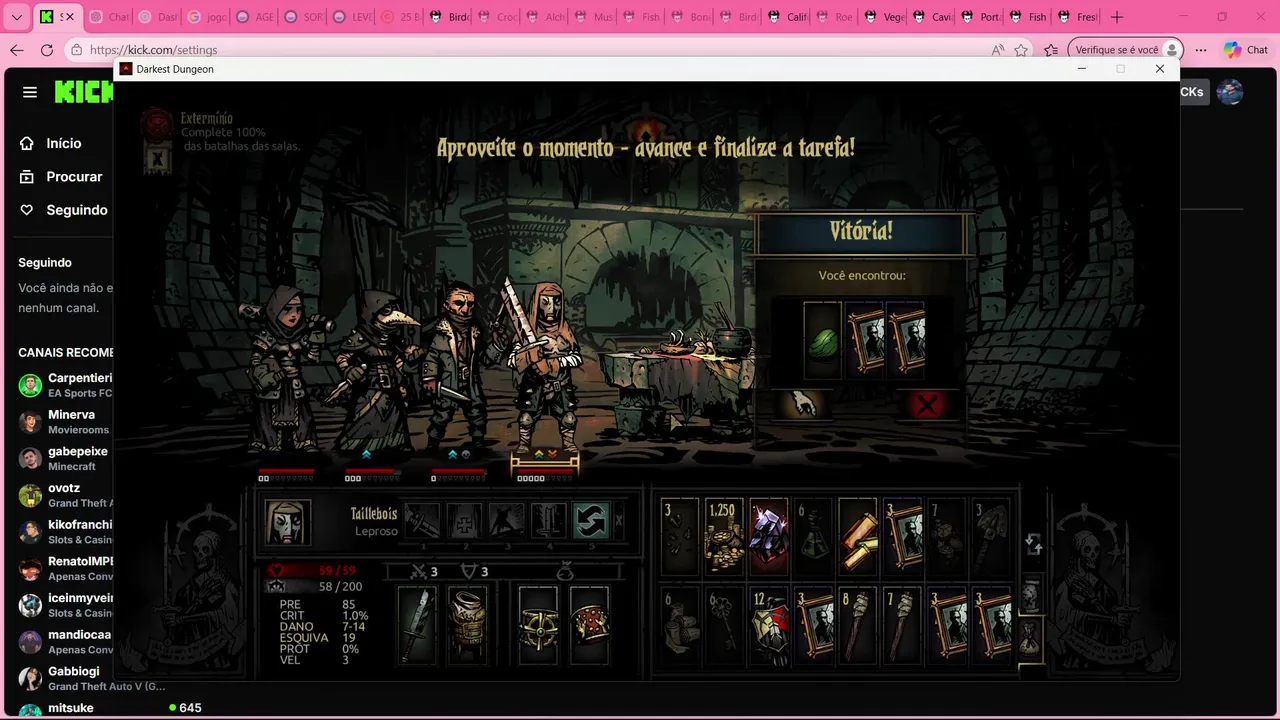Image resolution: width=1280 pixels, height=720 pixels.
Task: Click the equipped sword weapon slot
Action: (417, 625)
